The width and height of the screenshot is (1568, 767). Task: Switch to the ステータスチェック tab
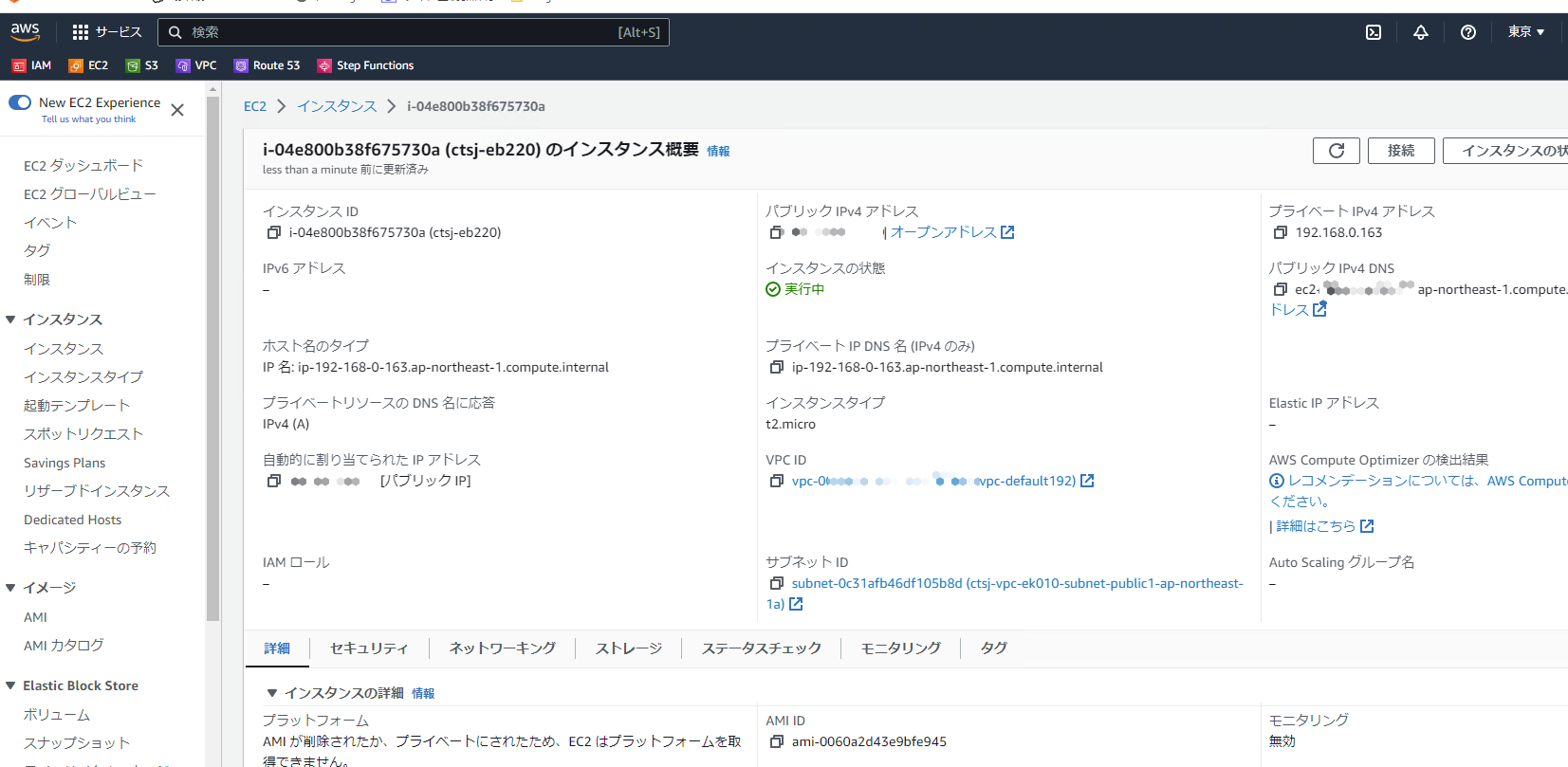(x=762, y=648)
